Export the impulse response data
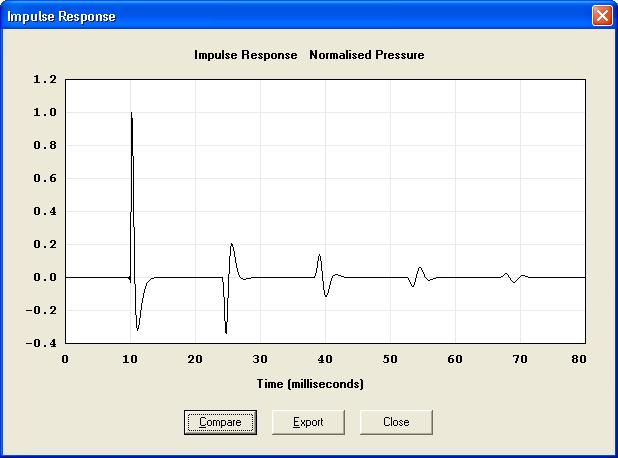This screenshot has height=458, width=618. tap(308, 422)
